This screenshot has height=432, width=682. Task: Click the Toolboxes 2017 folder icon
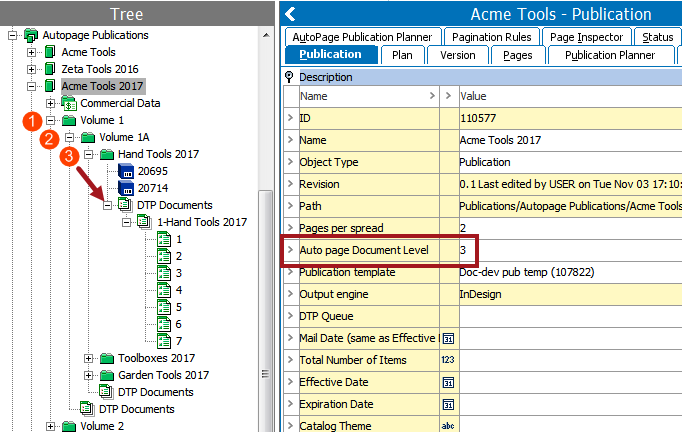[107, 358]
